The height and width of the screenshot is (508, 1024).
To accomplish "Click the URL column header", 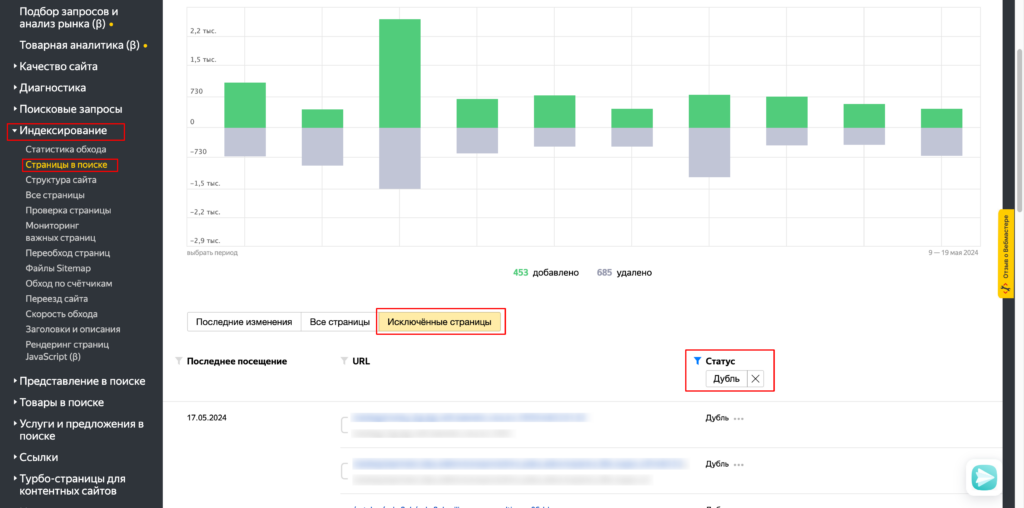I will point(360,360).
